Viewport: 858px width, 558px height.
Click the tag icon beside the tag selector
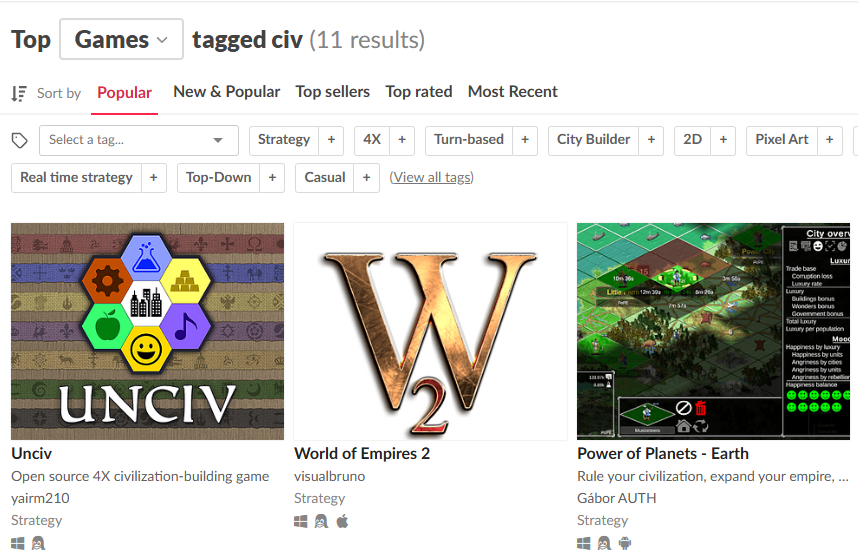point(20,141)
